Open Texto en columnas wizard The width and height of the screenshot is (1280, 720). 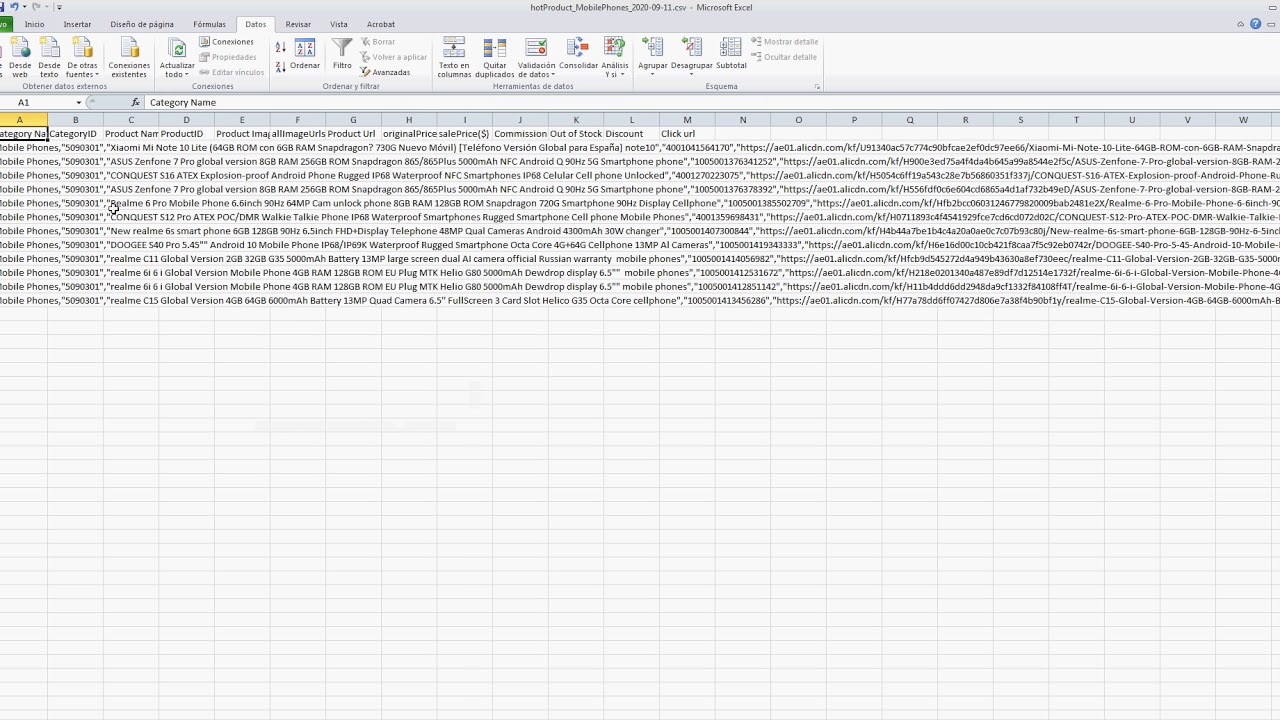[454, 58]
